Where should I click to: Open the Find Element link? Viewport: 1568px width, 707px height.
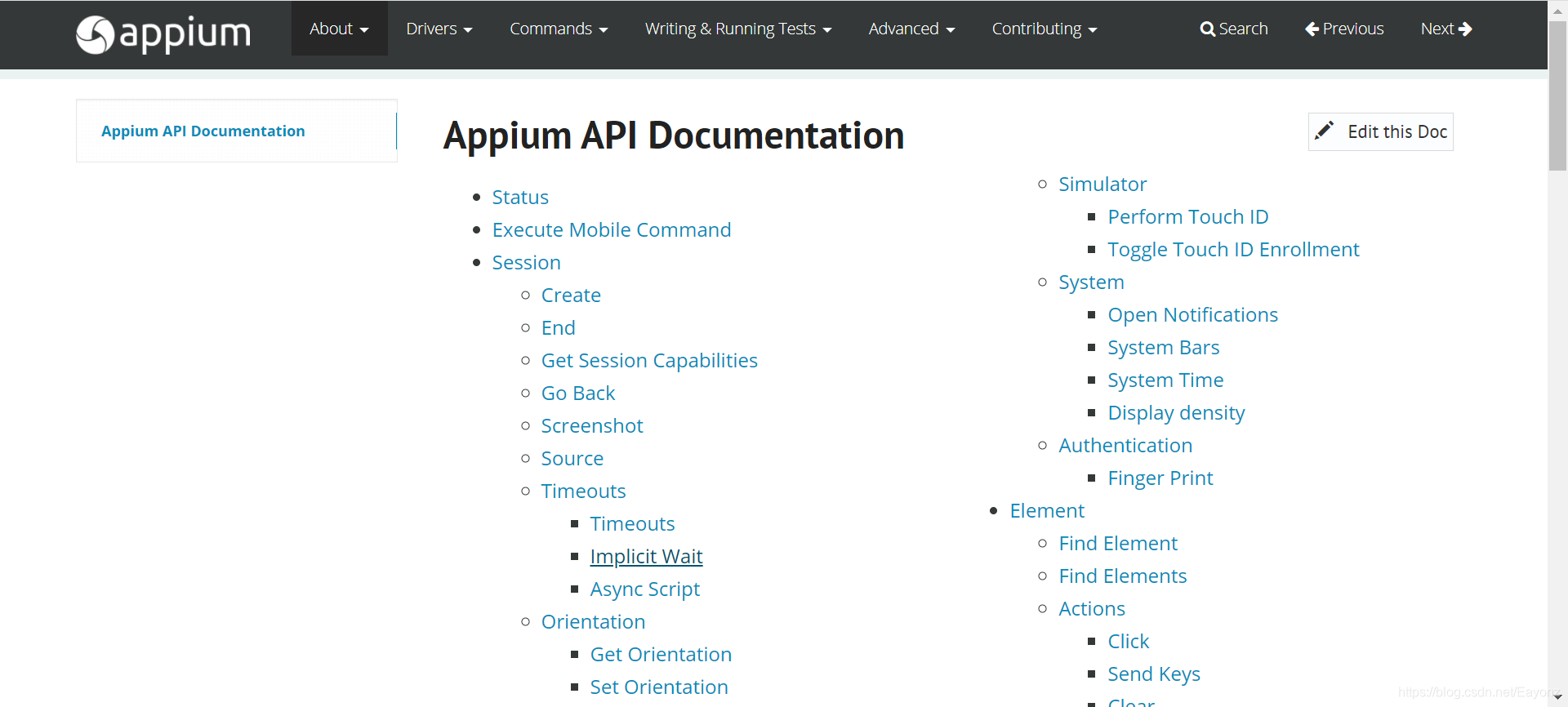pyautogui.click(x=1118, y=544)
